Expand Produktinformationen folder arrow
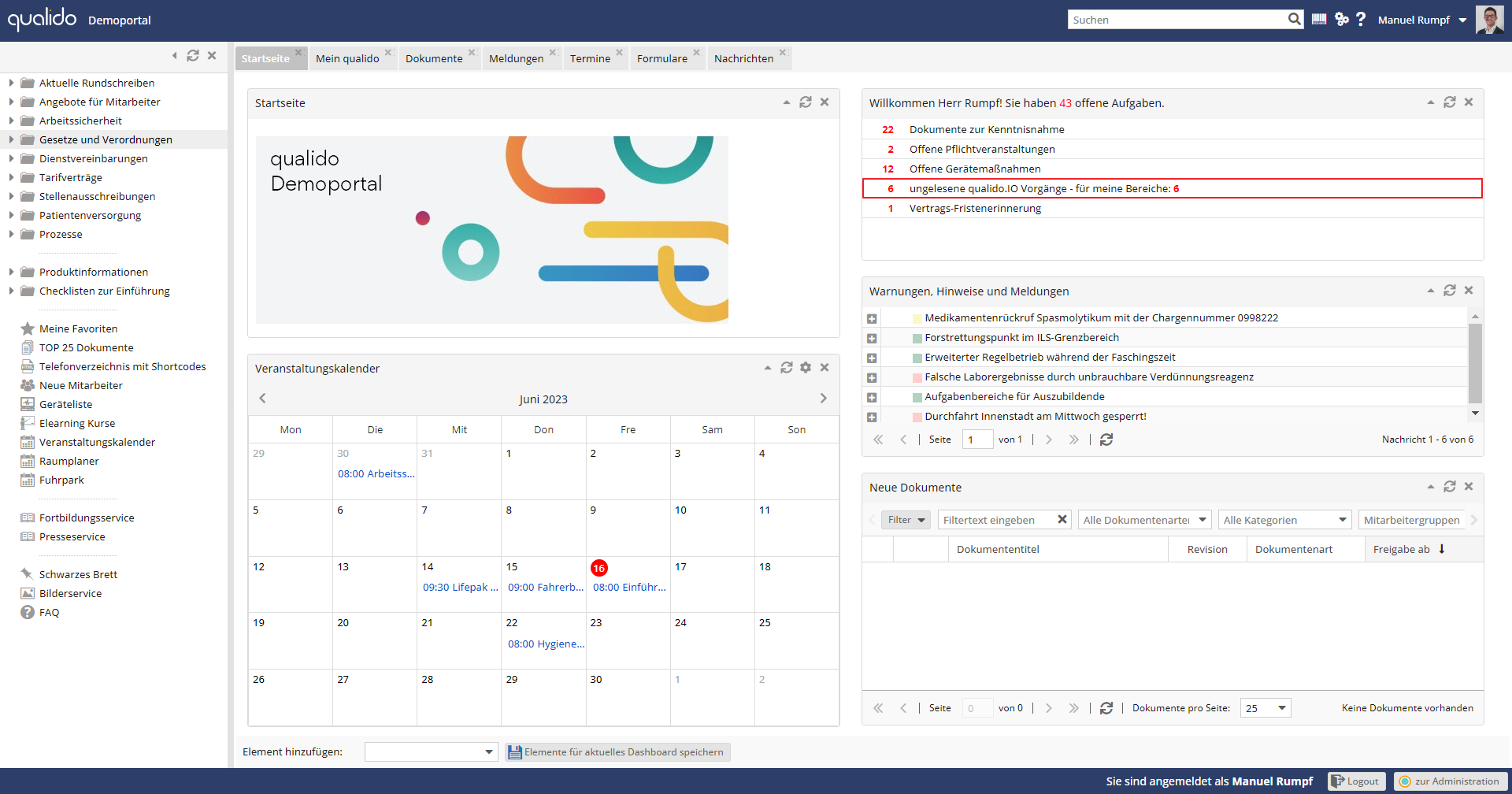1512x794 pixels. click(x=11, y=272)
